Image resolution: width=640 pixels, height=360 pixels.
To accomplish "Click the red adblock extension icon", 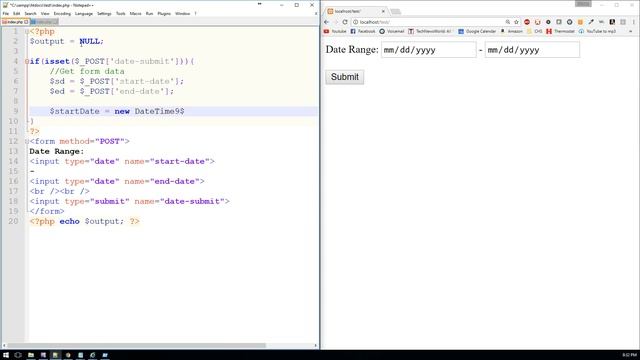I will click(527, 22).
